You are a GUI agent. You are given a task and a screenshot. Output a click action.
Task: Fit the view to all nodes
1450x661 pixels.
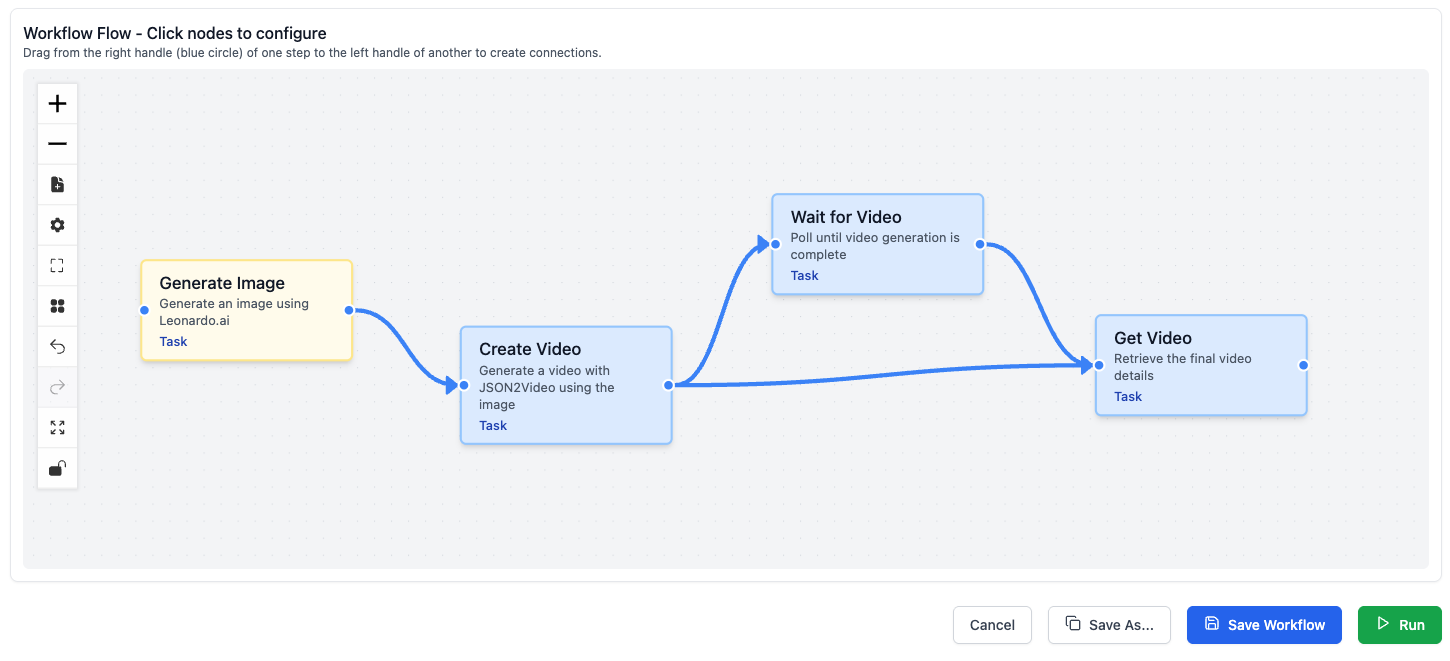[x=57, y=265]
